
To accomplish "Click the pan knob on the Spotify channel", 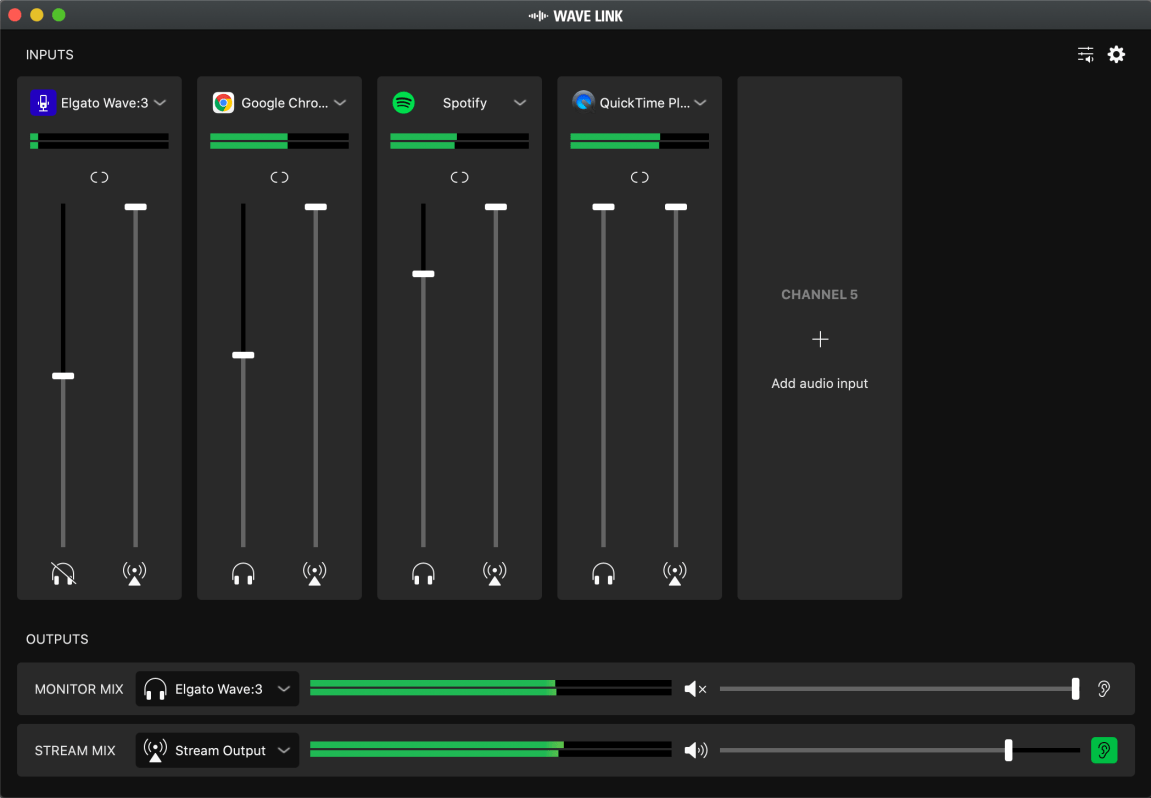I will 459,177.
